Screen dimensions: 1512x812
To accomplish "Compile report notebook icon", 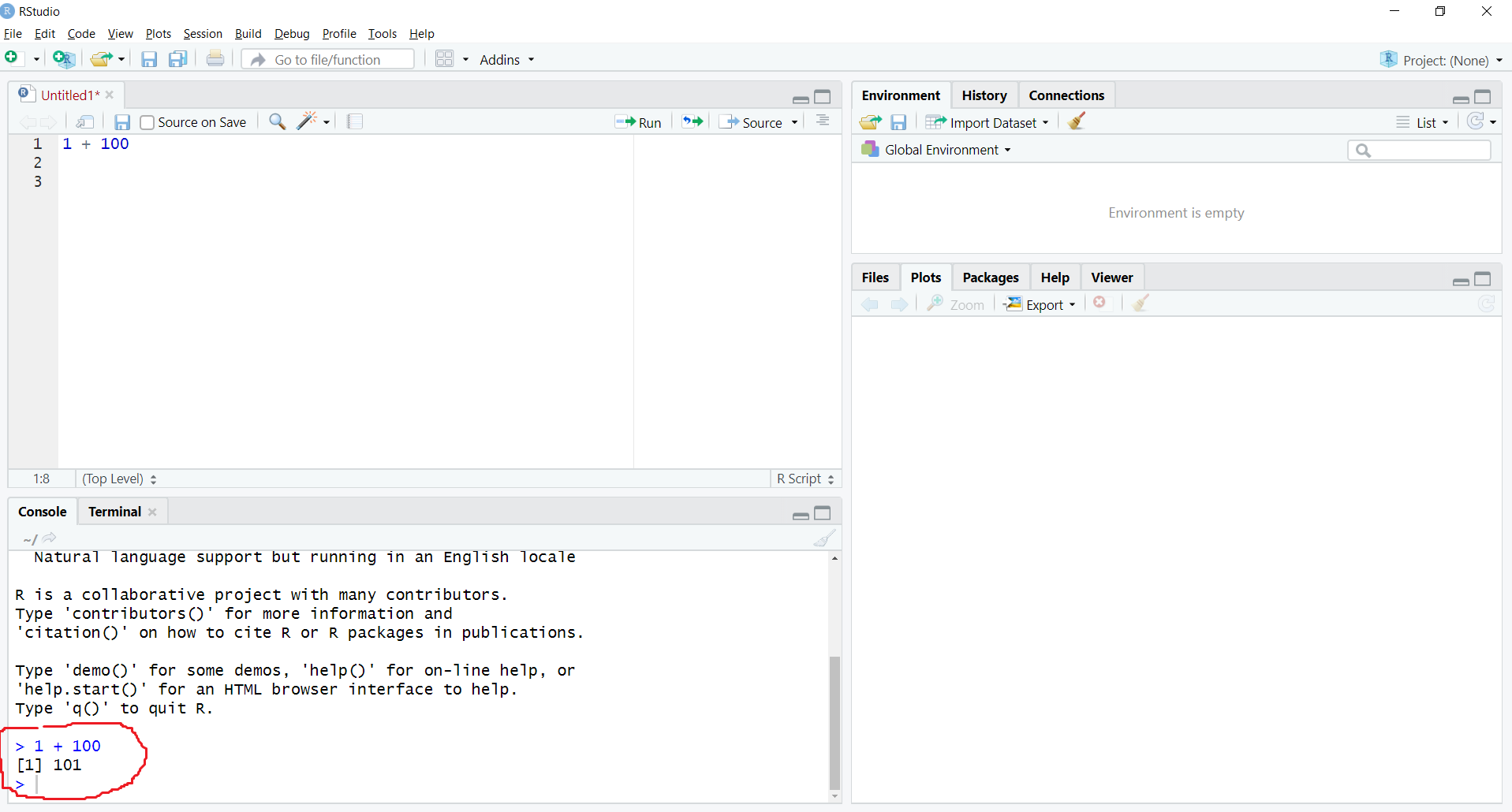I will 355,121.
